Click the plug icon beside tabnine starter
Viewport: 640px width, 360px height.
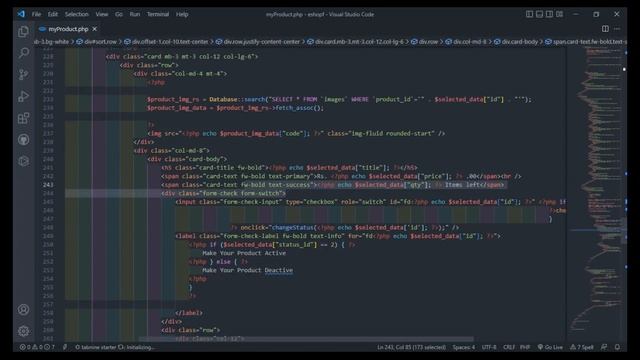(64, 347)
